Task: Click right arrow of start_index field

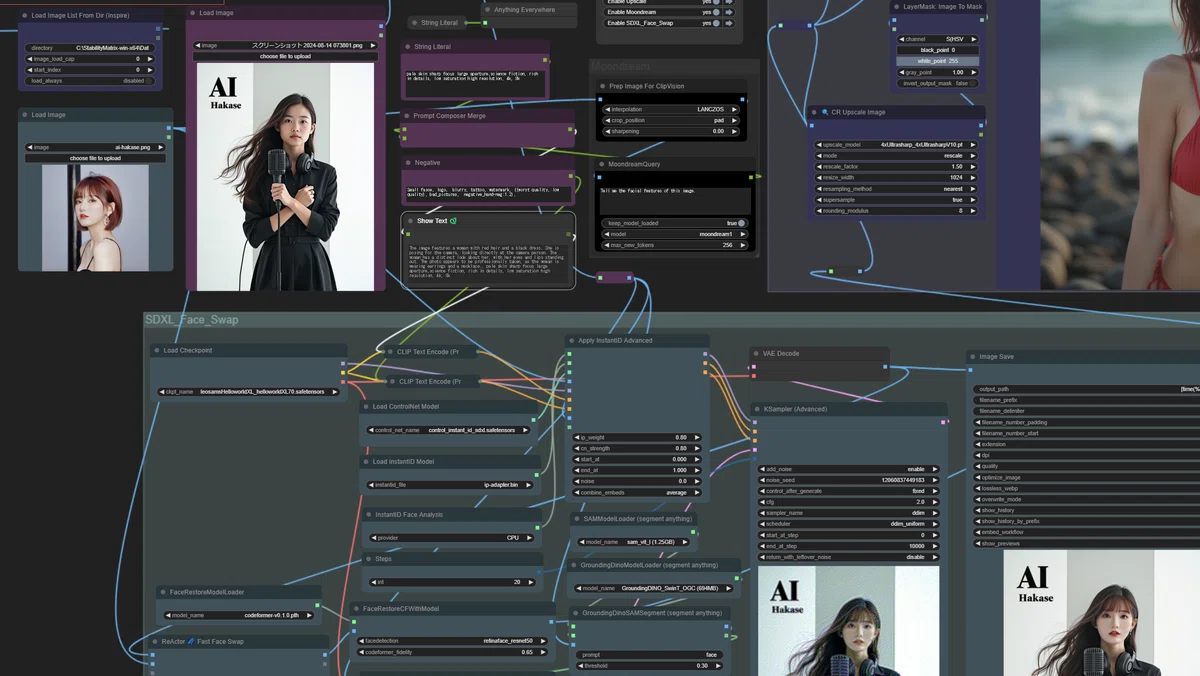Action: (150, 70)
